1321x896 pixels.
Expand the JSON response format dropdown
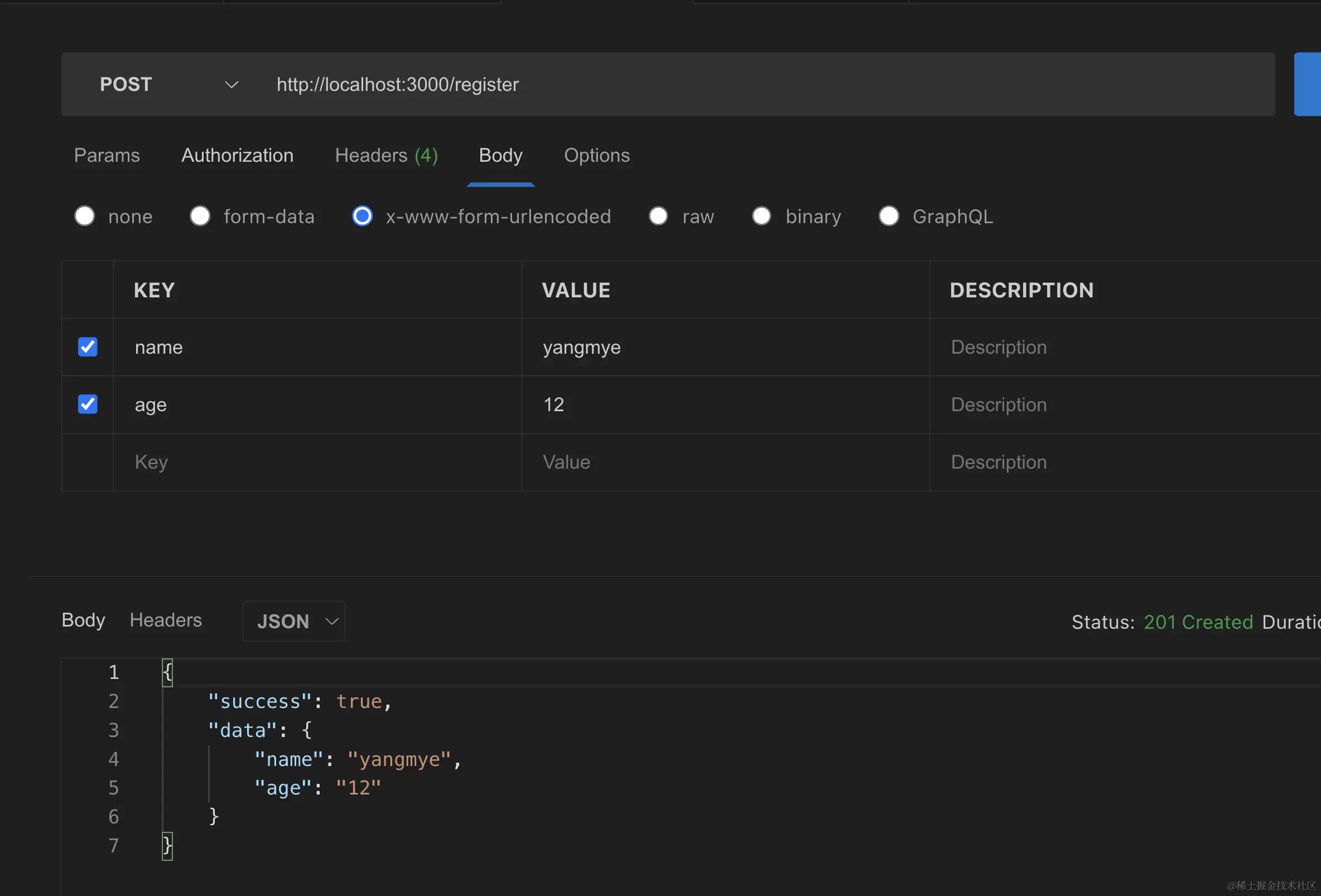(x=294, y=622)
